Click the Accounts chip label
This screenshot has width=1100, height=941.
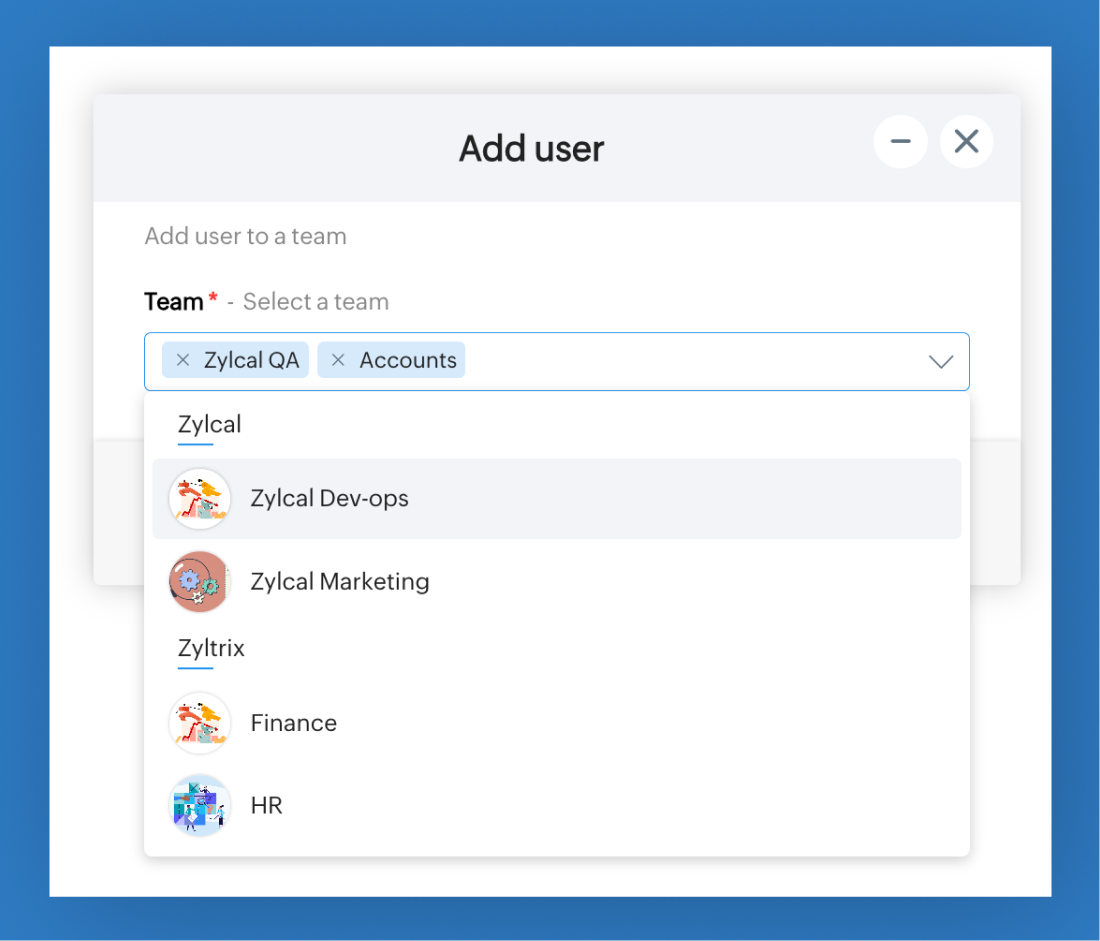[x=408, y=361]
